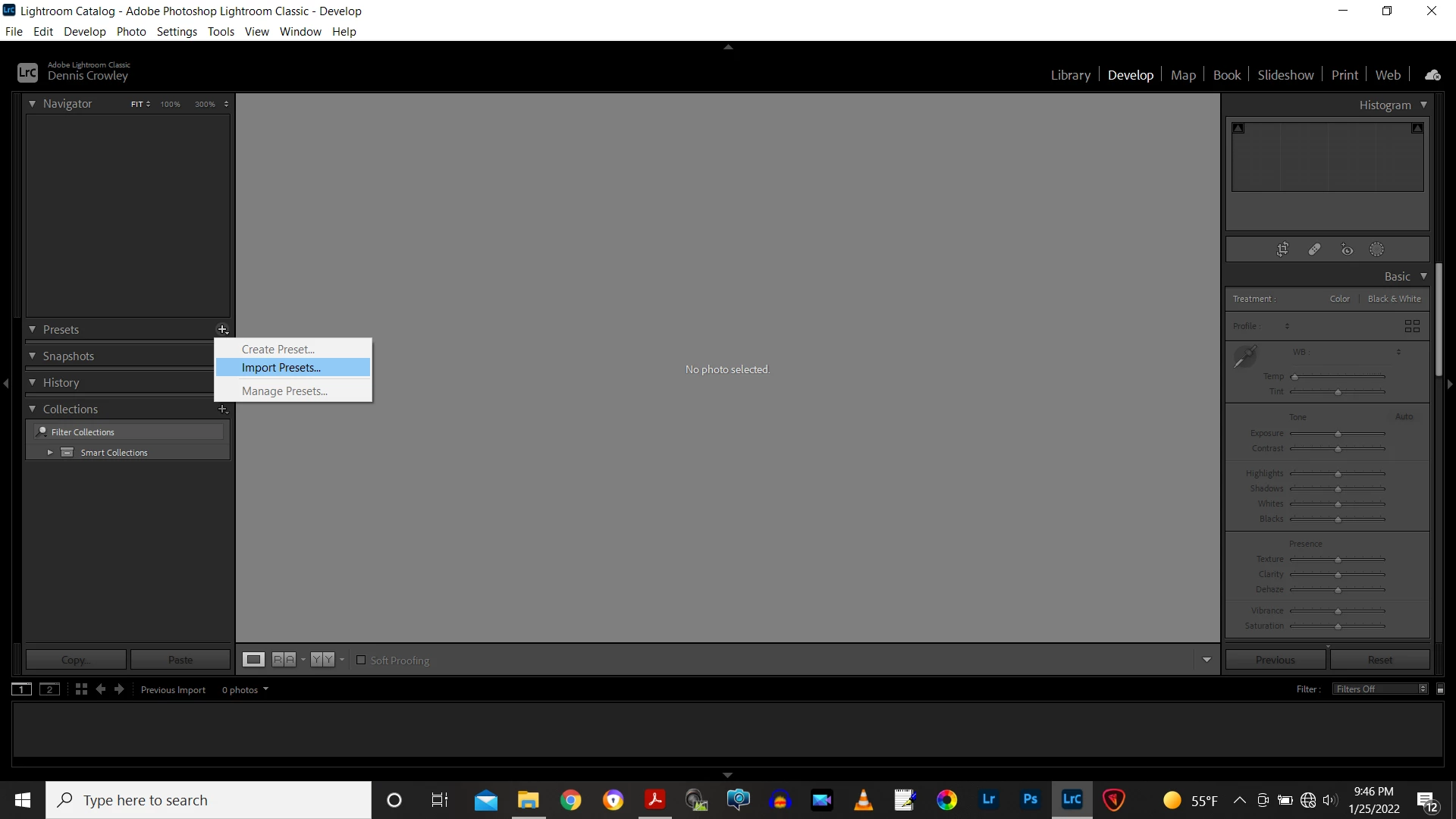This screenshot has width=1456, height=819.
Task: Click the Exposure slider handle
Action: tap(1338, 434)
